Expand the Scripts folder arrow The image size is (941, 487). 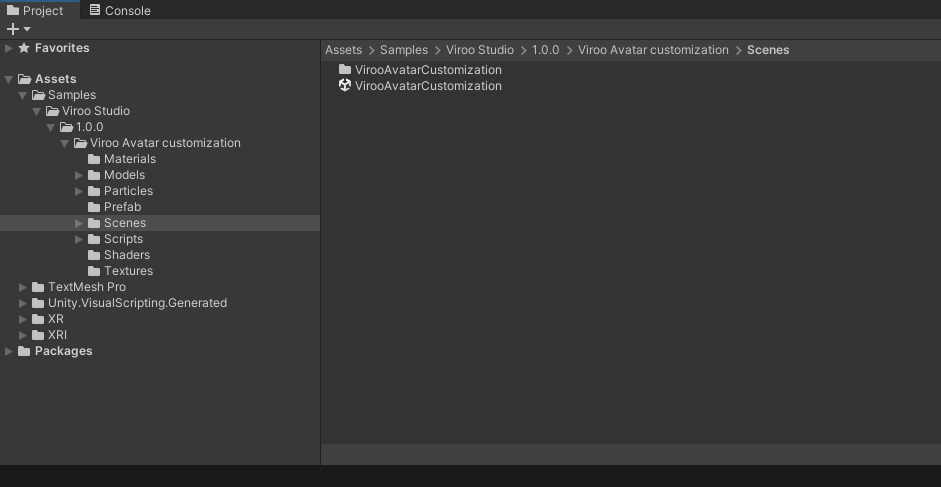tap(80, 239)
